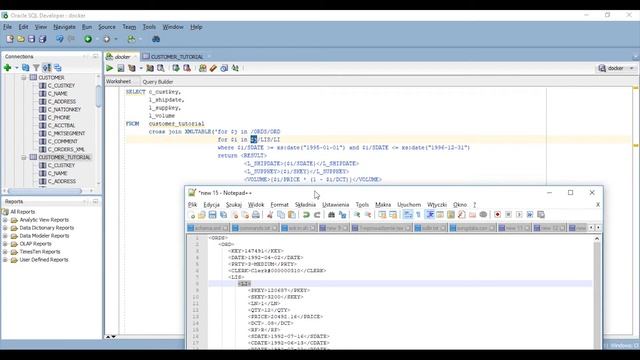Open the docker connection dropdown at top right

pyautogui.click(x=631, y=68)
